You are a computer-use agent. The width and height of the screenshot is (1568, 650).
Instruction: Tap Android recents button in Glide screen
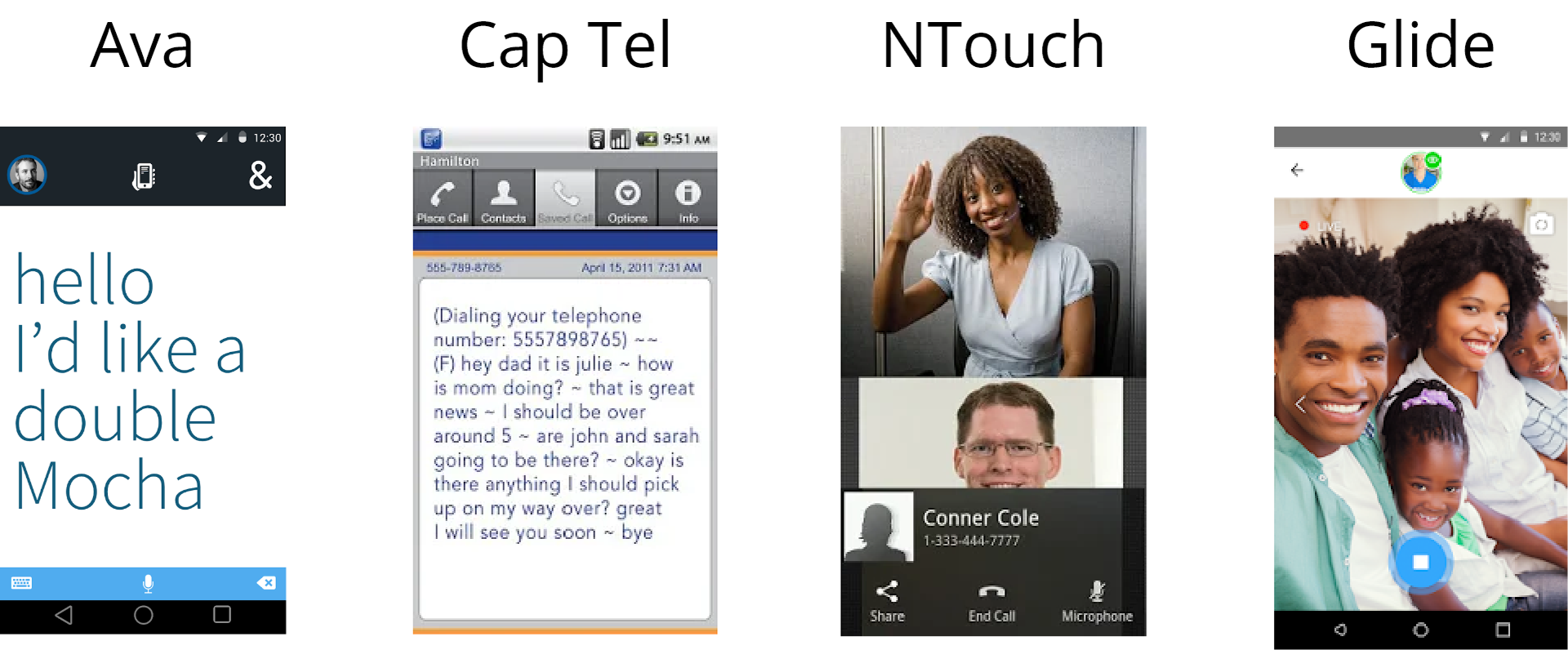(1503, 630)
